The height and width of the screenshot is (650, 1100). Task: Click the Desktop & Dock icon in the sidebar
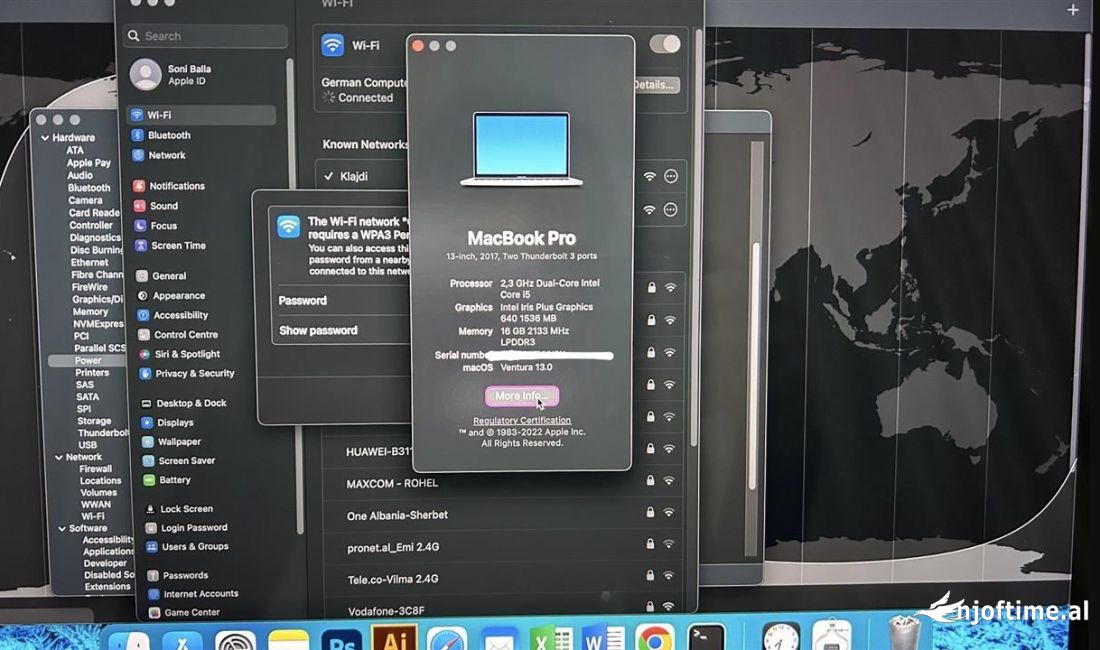(146, 403)
